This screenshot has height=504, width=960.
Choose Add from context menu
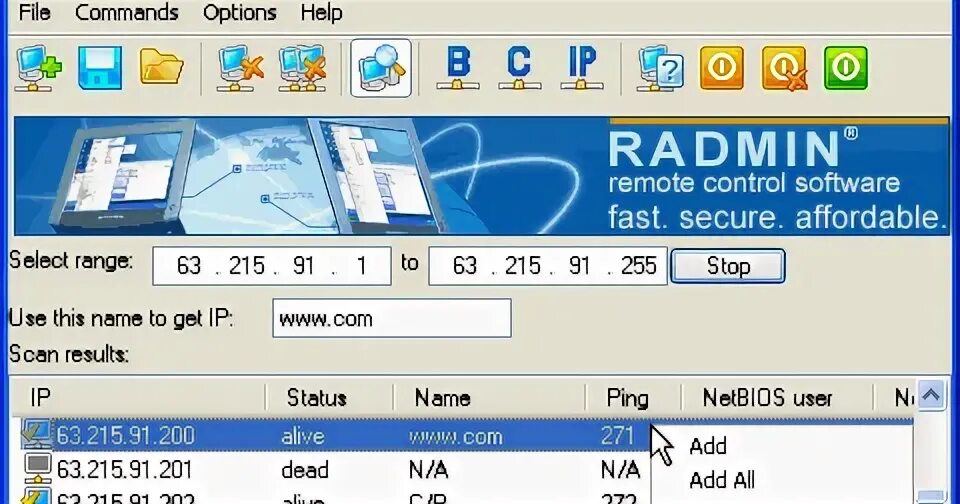click(708, 446)
